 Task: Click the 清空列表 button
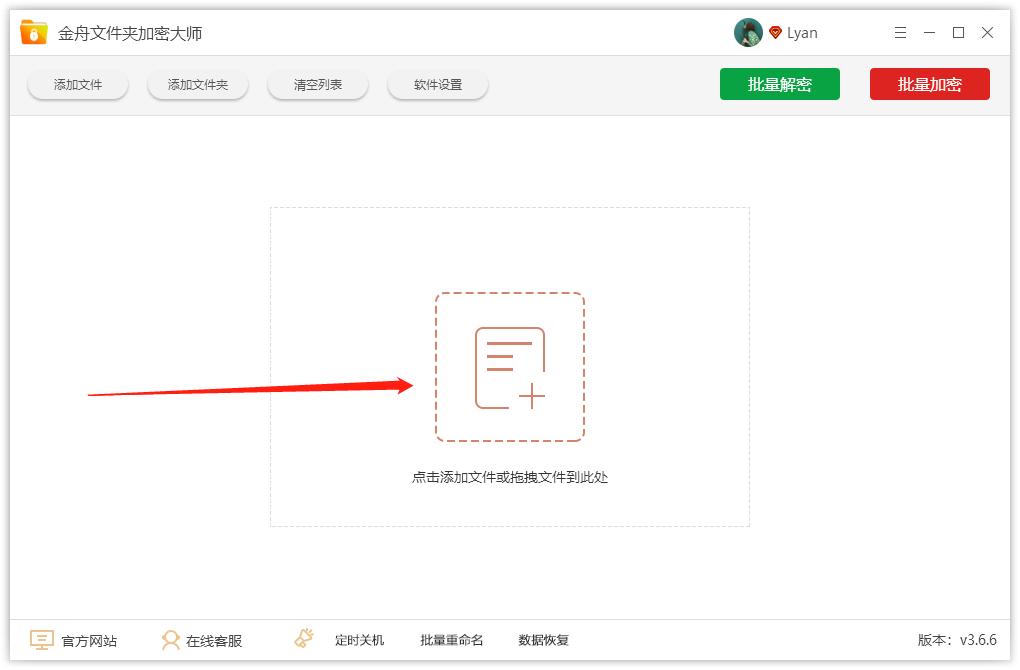(317, 84)
